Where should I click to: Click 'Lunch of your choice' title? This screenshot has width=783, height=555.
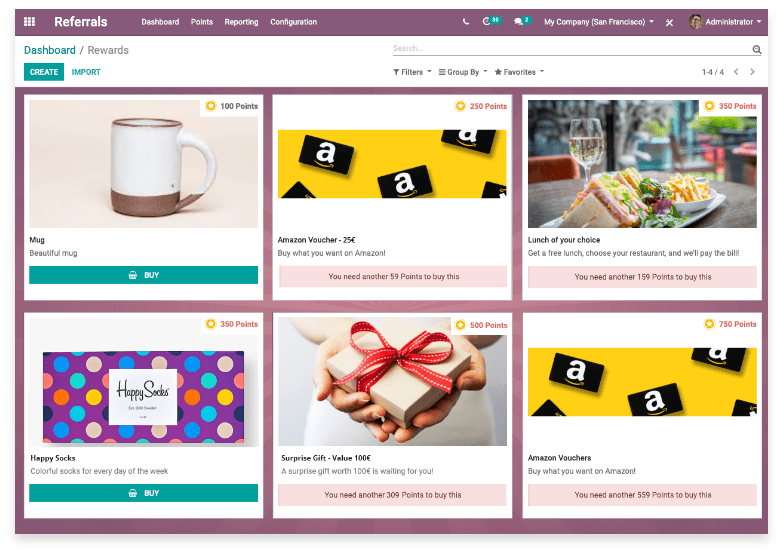click(x=564, y=240)
